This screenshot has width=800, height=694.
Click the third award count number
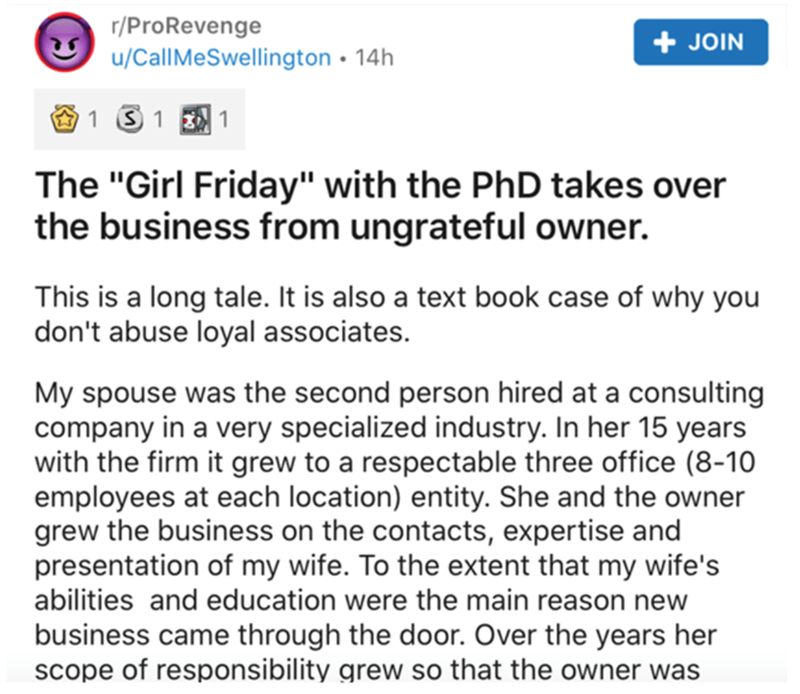pos(223,123)
